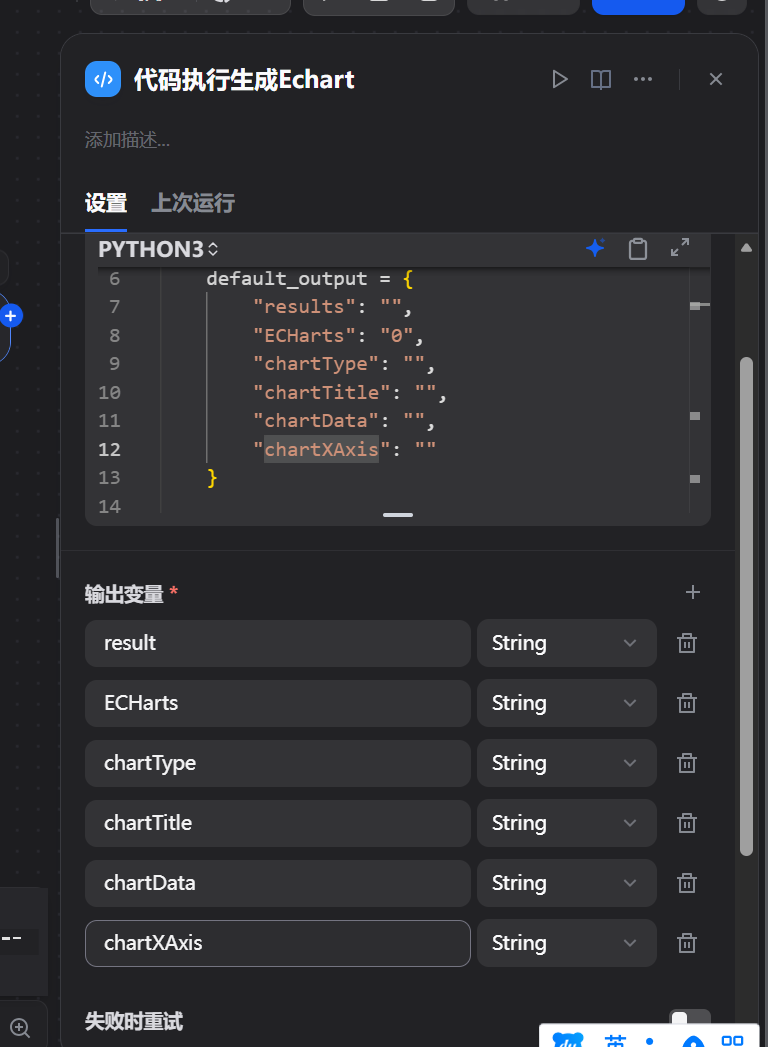The width and height of the screenshot is (768, 1047).
Task: Expand the code editor to fullscreen
Action: 680,248
